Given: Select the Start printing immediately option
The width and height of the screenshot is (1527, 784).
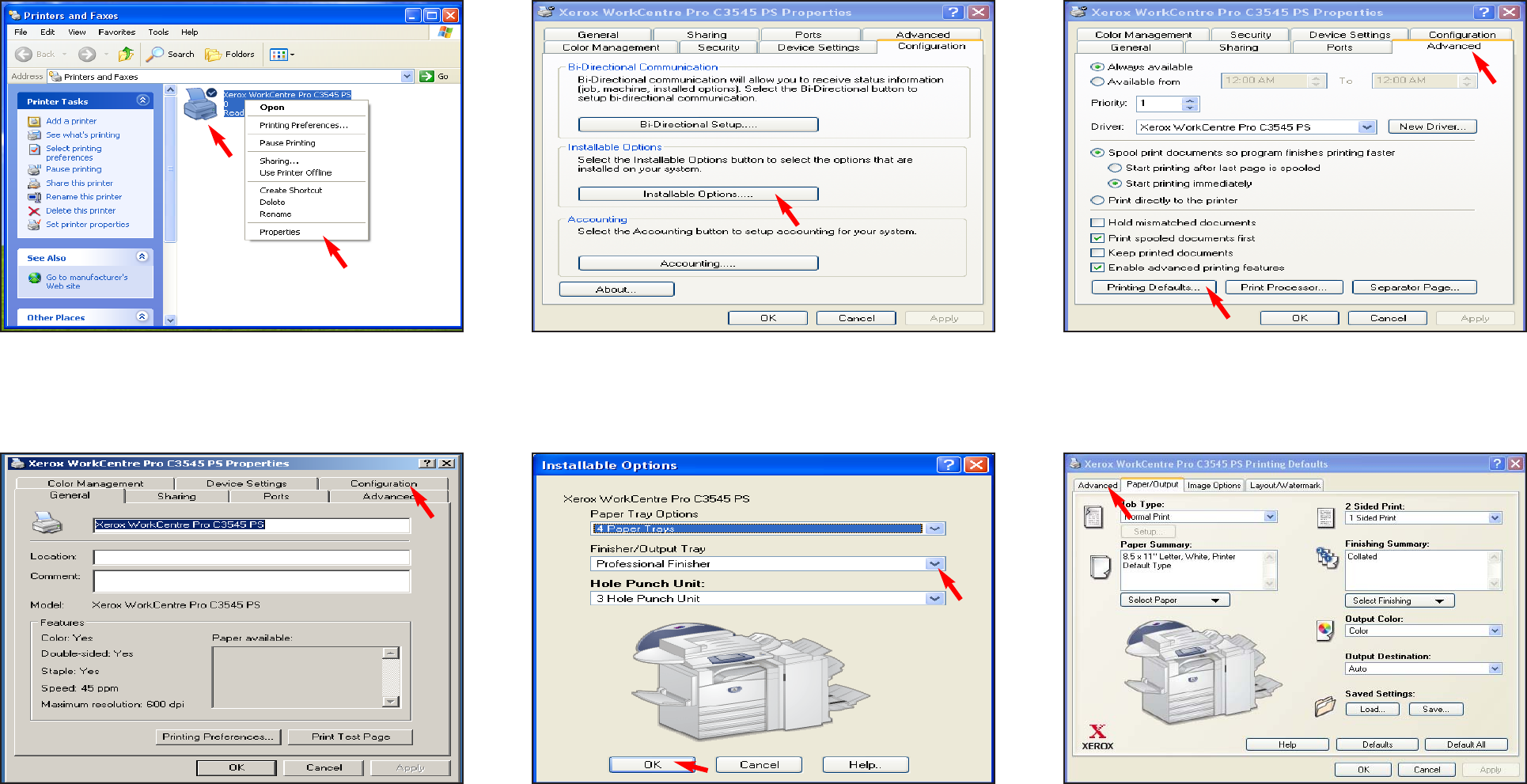Looking at the screenshot, I should [1115, 184].
